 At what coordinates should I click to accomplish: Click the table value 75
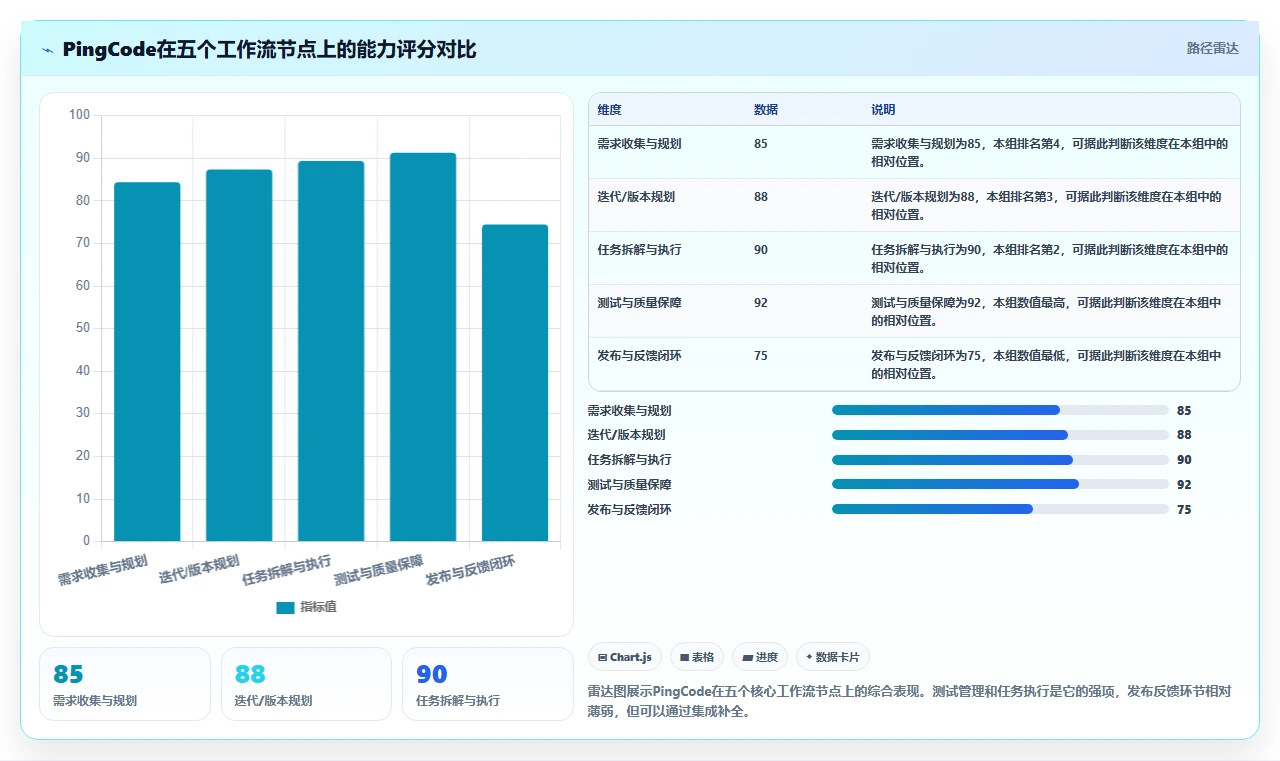click(x=761, y=356)
